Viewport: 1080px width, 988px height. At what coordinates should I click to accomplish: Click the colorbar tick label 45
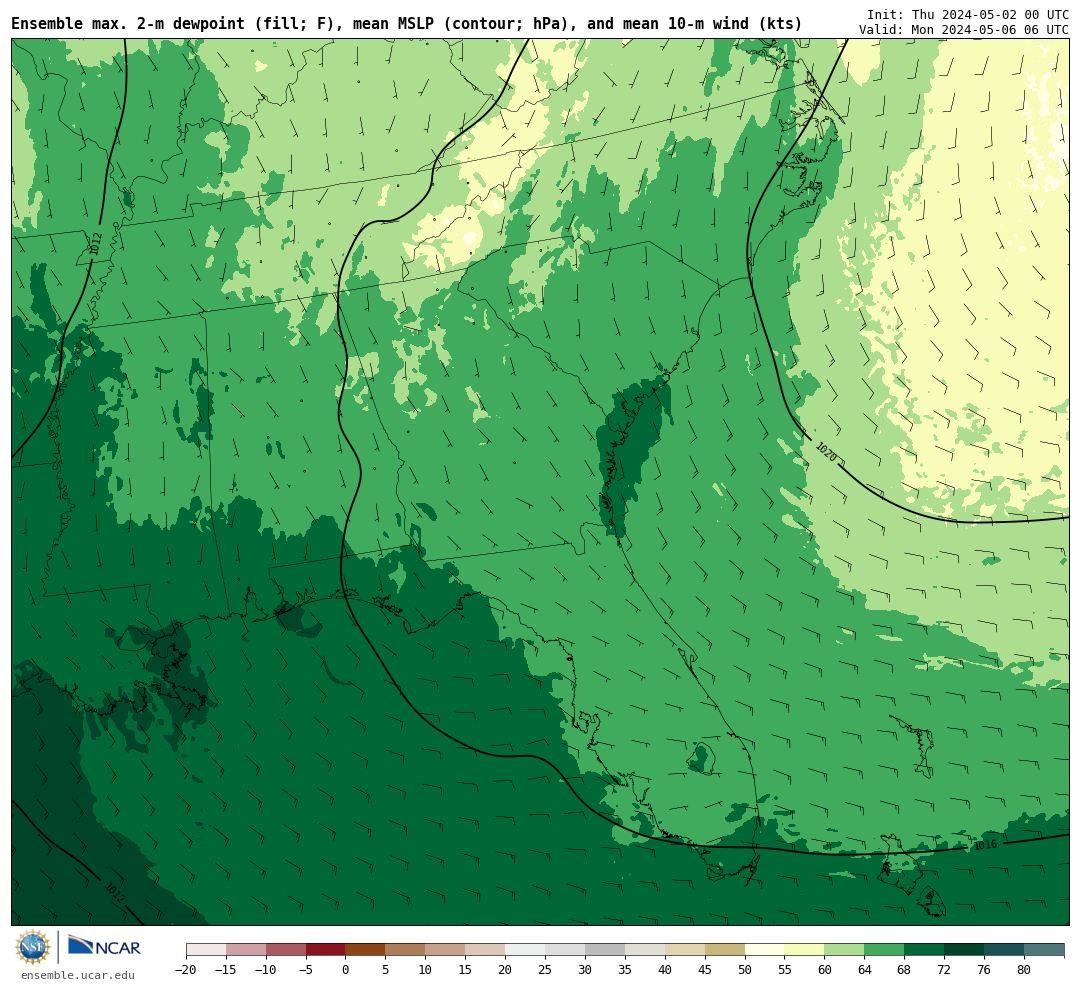pos(705,970)
